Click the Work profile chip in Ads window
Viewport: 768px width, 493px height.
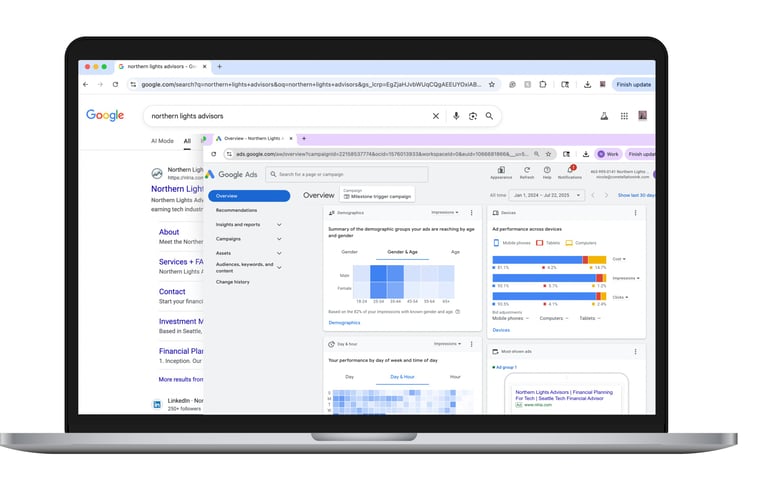608,154
